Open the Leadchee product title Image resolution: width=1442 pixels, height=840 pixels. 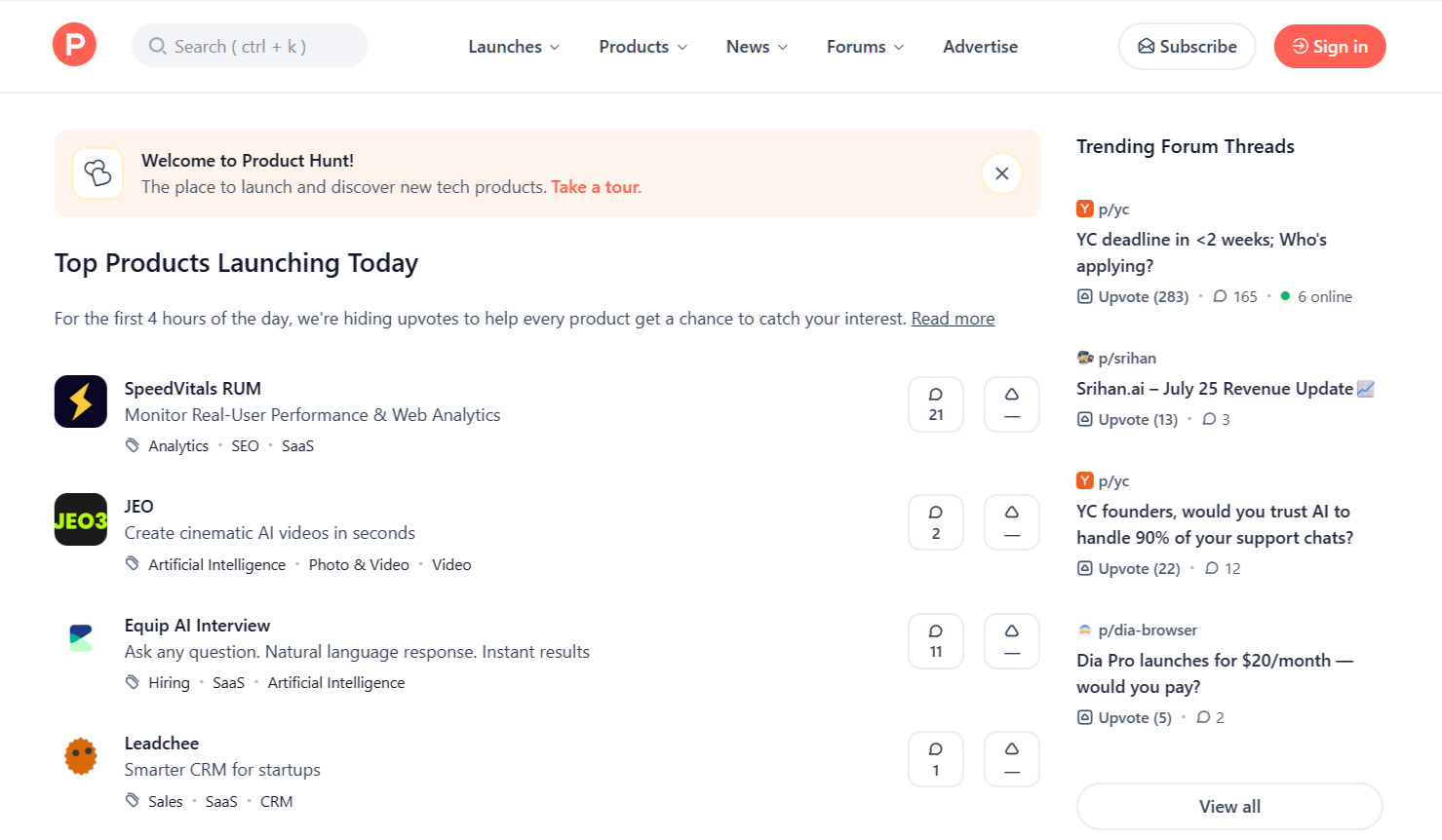pos(162,744)
